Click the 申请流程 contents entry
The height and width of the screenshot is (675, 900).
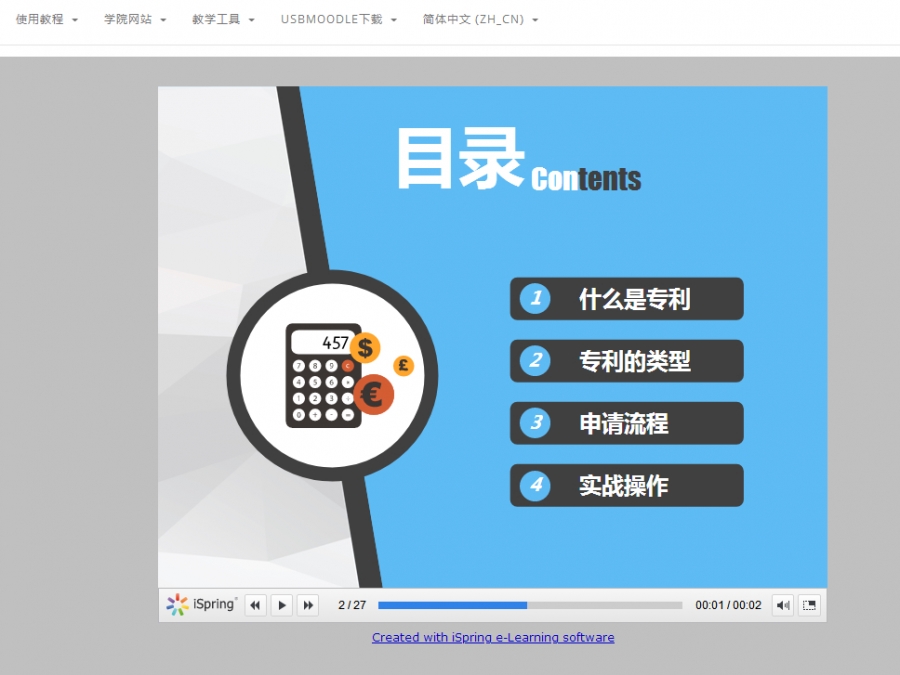point(627,423)
